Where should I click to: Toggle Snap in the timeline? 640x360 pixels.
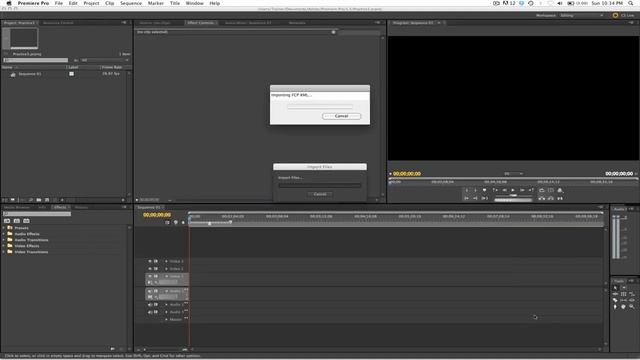point(167,222)
